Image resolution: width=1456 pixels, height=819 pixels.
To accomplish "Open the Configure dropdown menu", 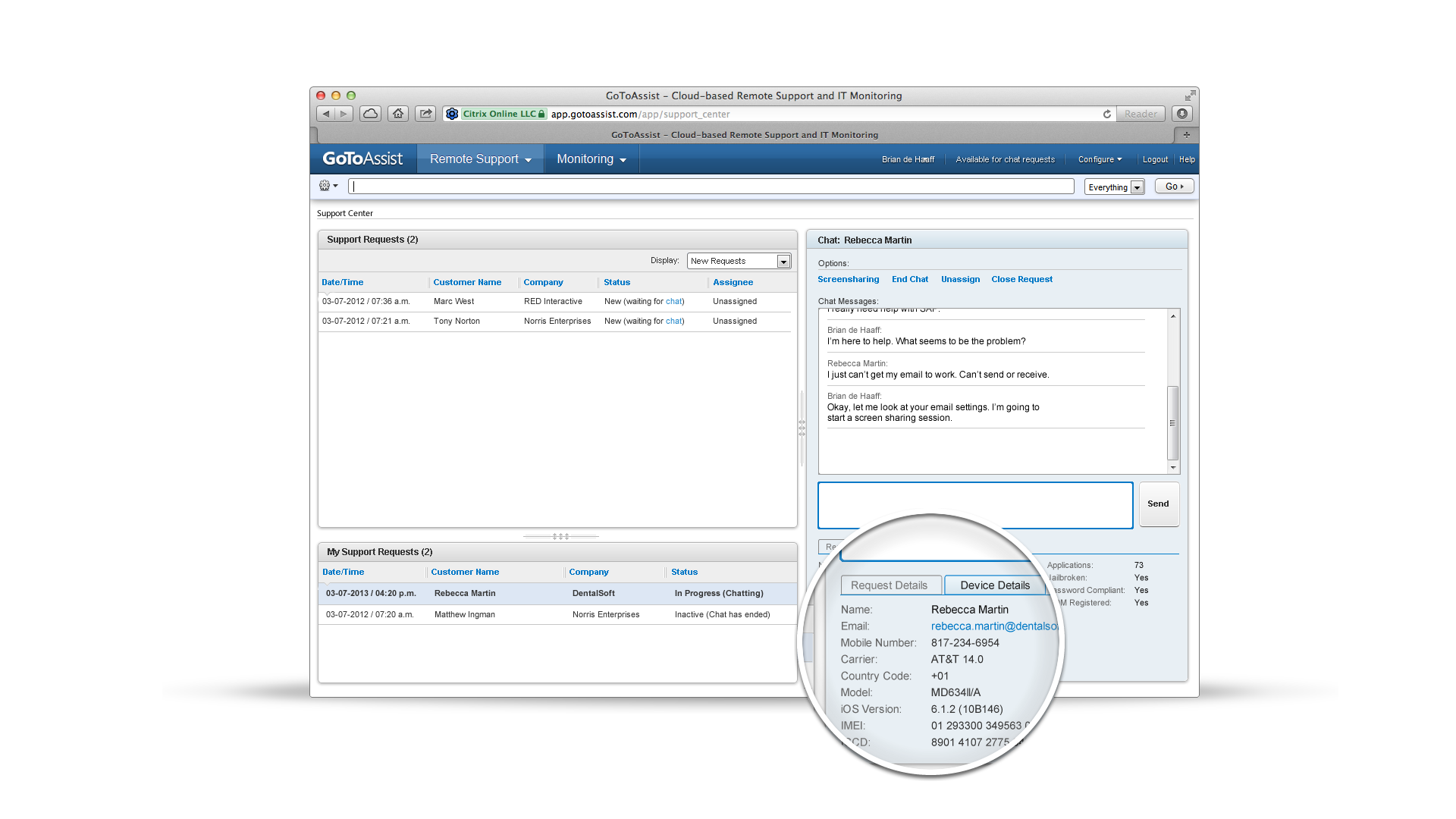I will [1100, 159].
